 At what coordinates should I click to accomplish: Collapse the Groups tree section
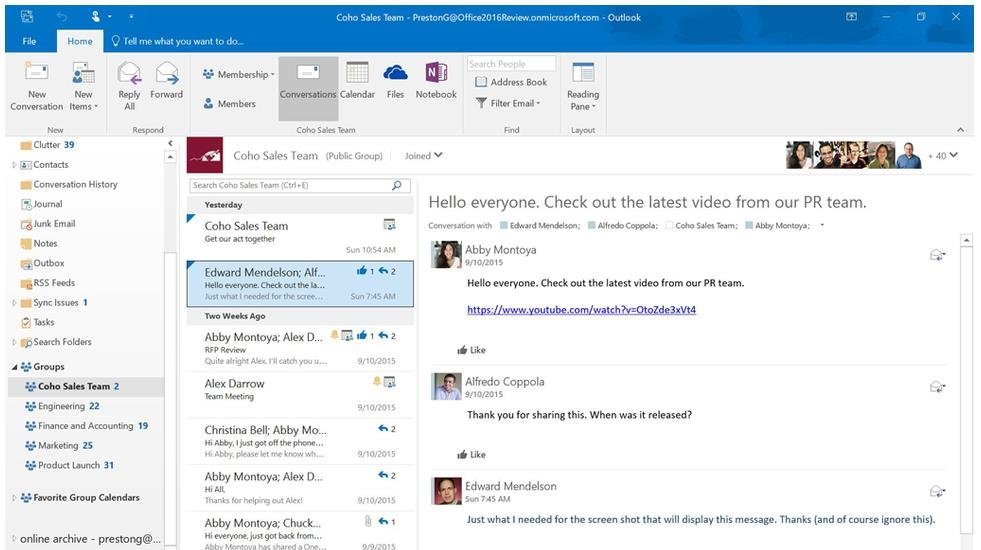(x=15, y=367)
